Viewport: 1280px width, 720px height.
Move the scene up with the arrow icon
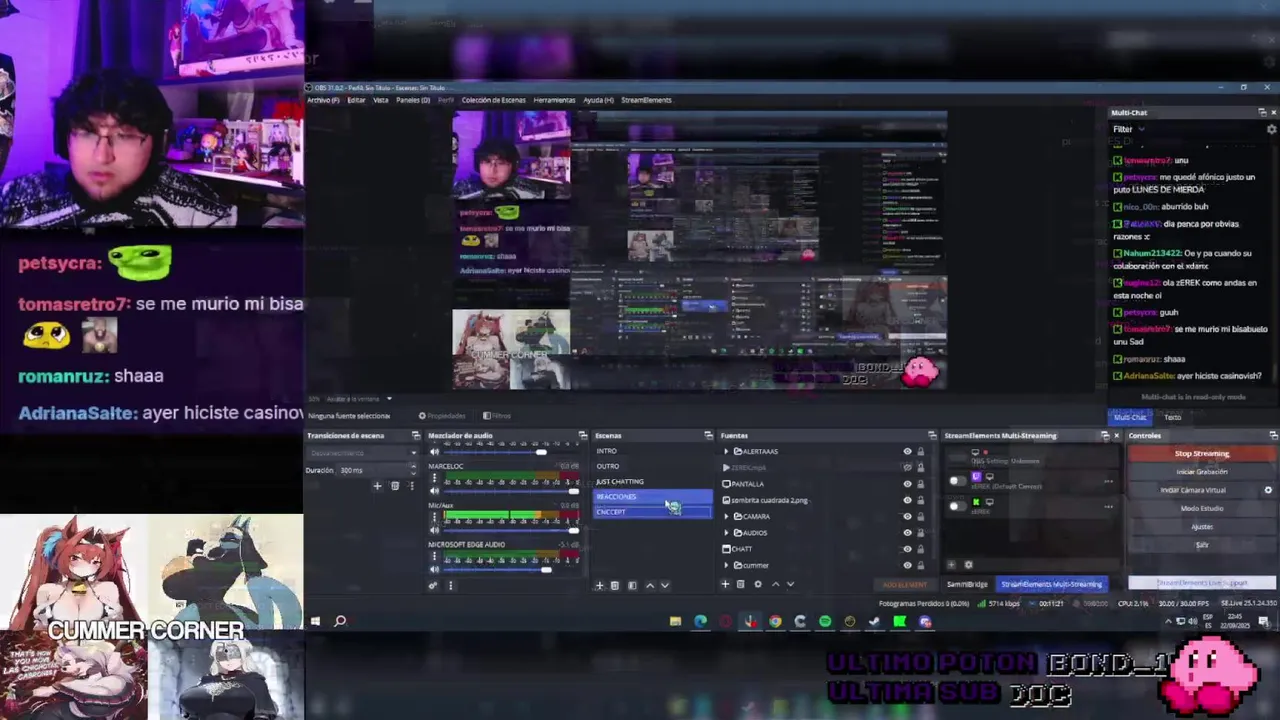pyautogui.click(x=649, y=585)
